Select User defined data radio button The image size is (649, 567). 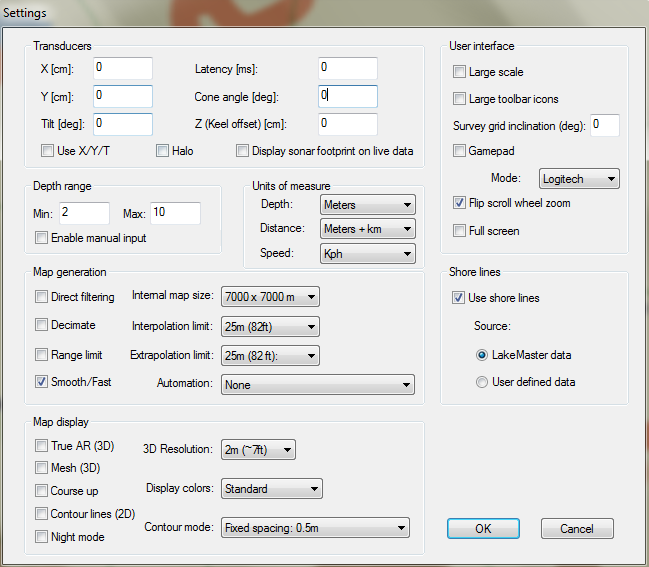coord(482,381)
